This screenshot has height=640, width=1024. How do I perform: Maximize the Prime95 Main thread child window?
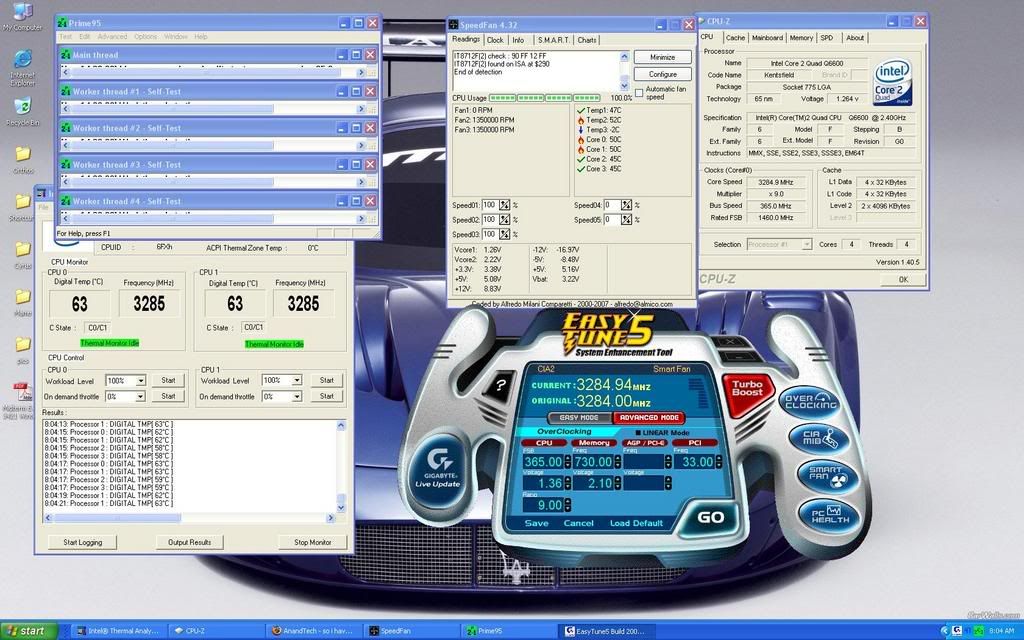(357, 55)
